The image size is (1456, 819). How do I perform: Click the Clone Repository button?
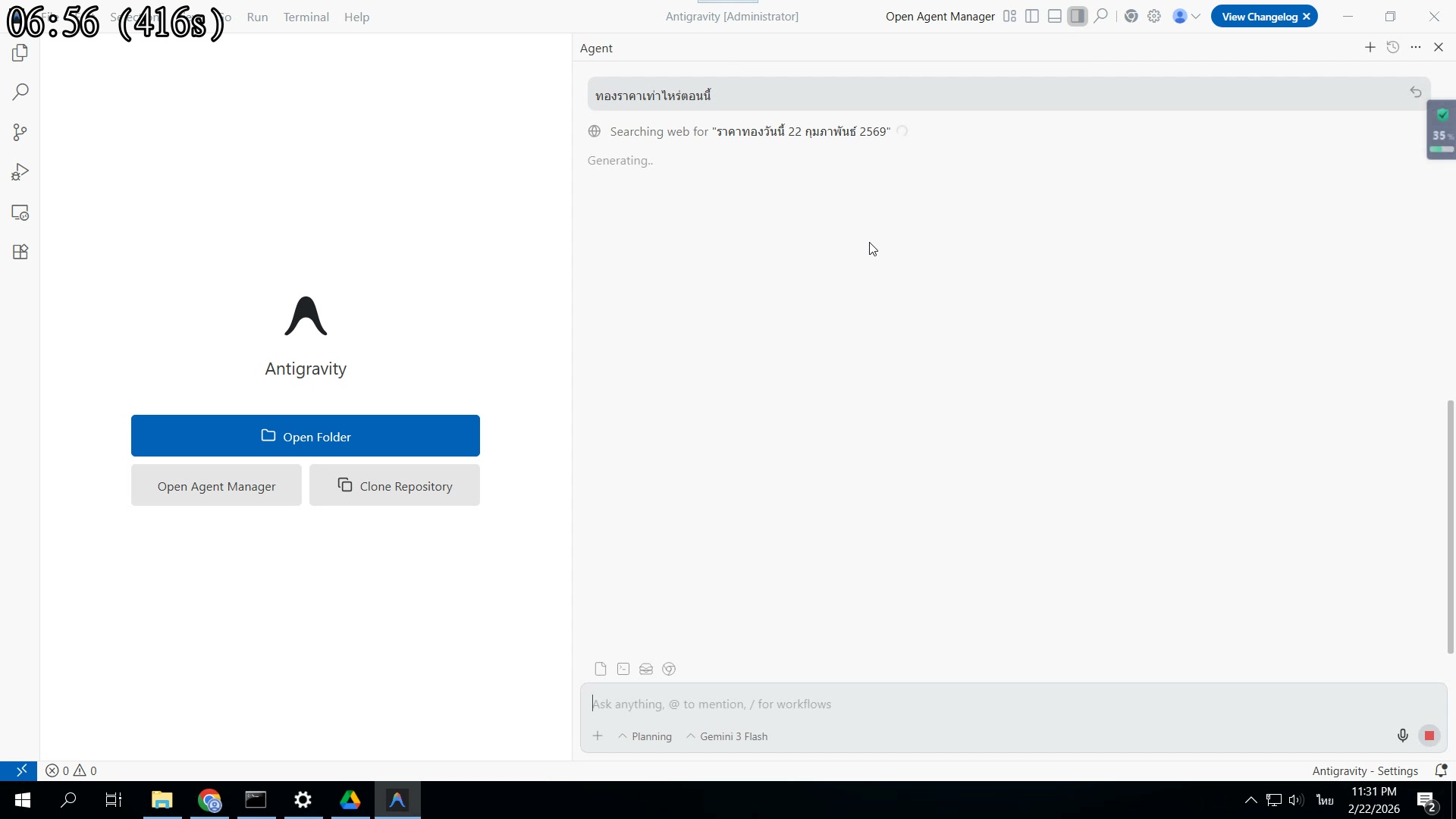[x=394, y=485]
